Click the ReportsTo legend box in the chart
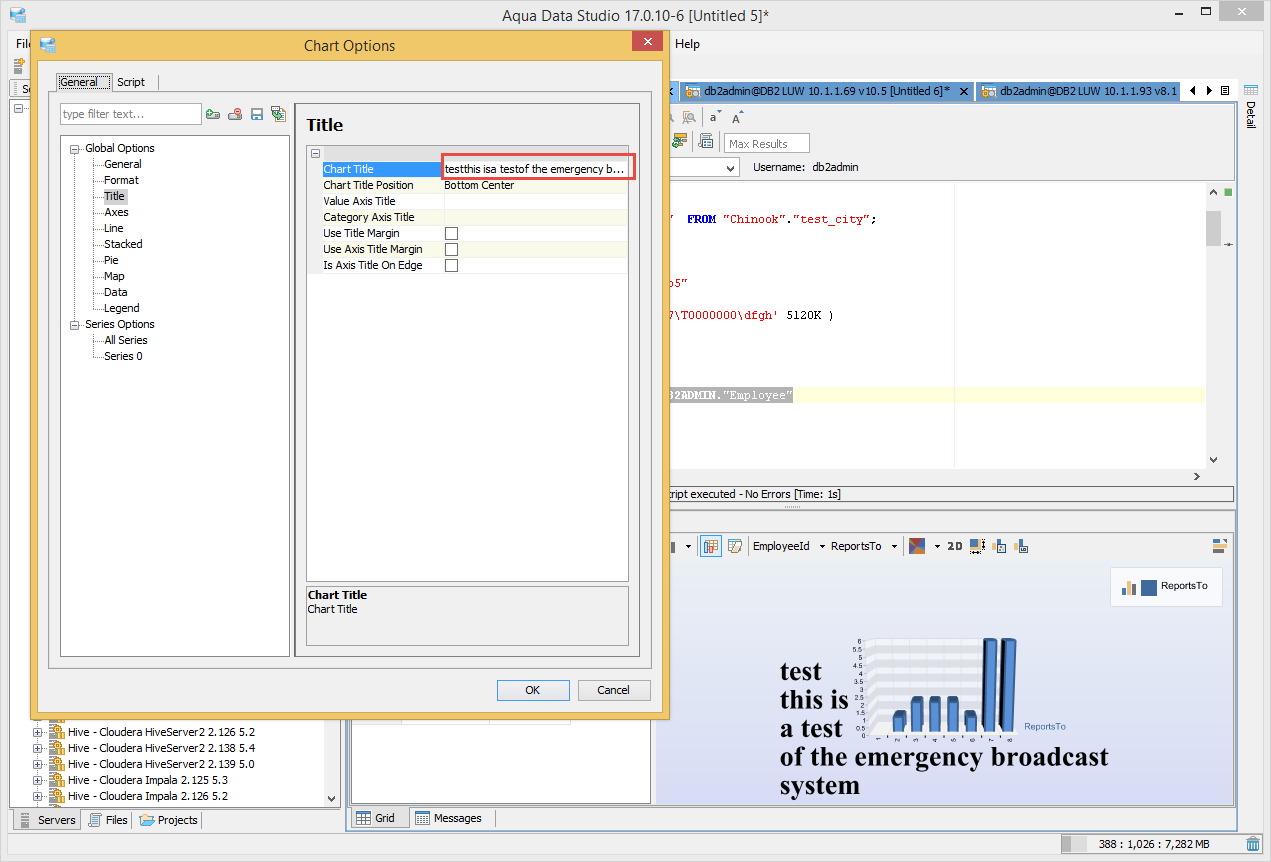This screenshot has height=862, width=1271. (x=1166, y=586)
